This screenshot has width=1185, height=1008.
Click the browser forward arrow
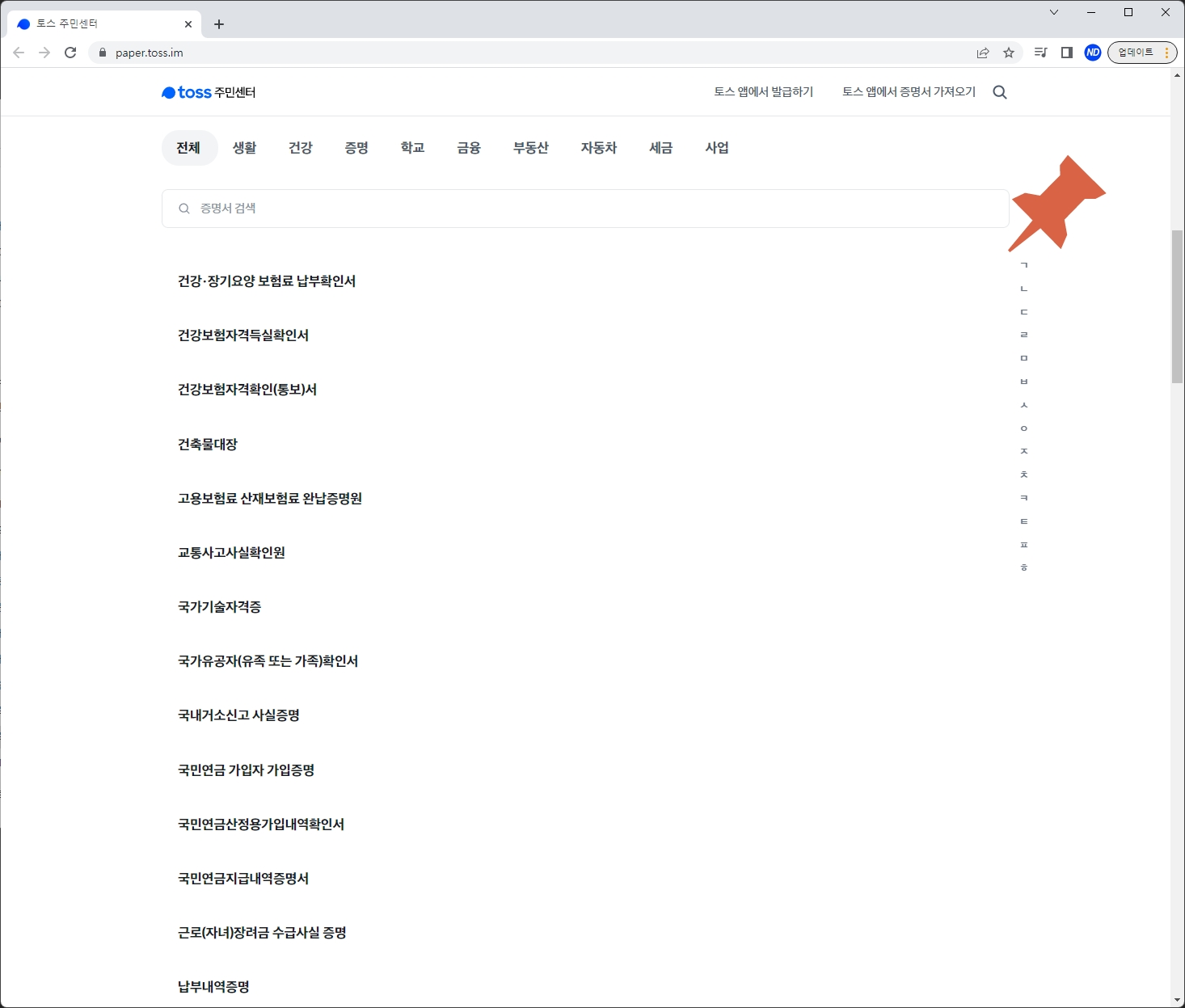point(44,53)
